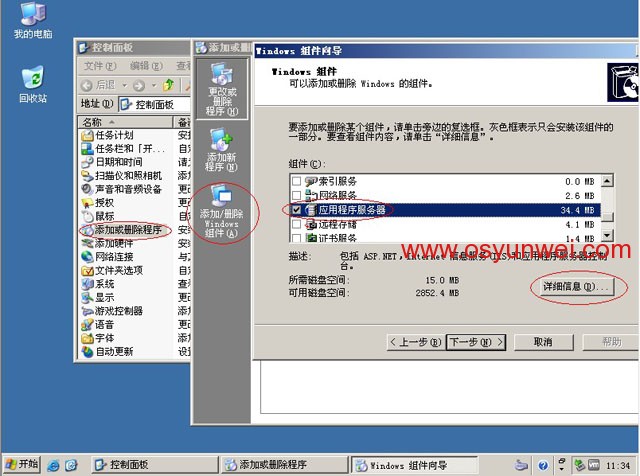Screen dimensions: 640x476
Task: Click 扫描仪和照相机 icon
Action: point(87,176)
